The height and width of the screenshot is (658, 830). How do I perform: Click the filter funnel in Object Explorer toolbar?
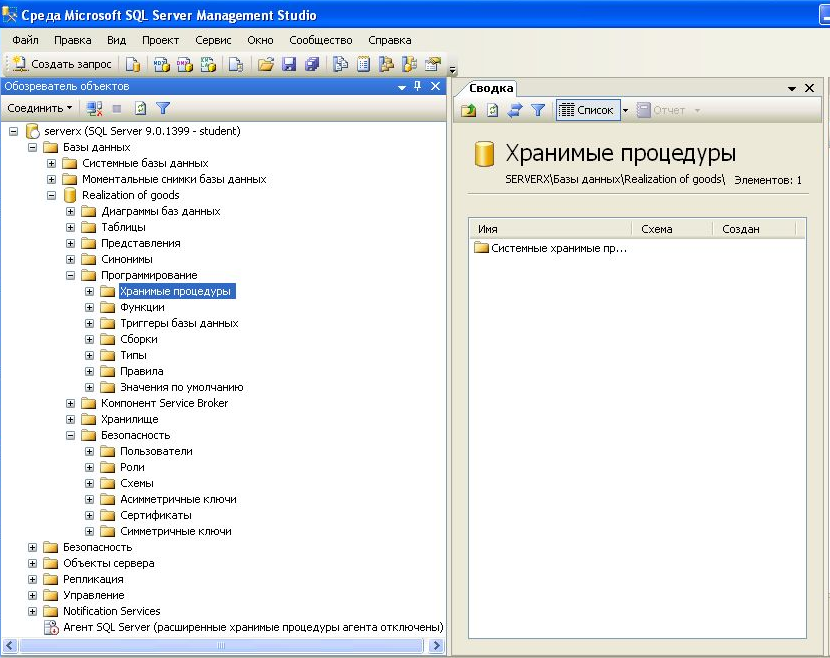pyautogui.click(x=163, y=109)
